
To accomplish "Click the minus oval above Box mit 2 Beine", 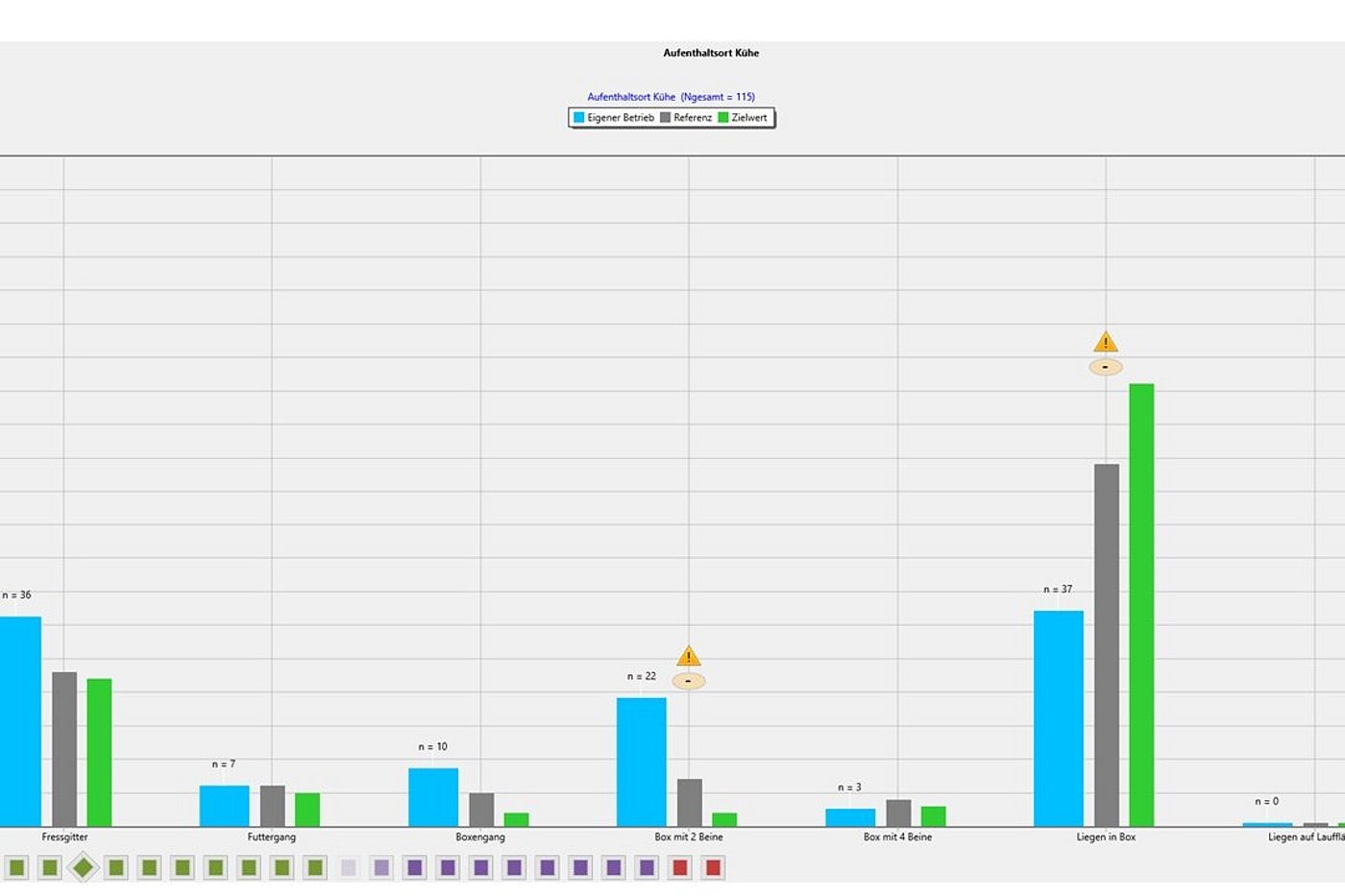I will point(689,681).
